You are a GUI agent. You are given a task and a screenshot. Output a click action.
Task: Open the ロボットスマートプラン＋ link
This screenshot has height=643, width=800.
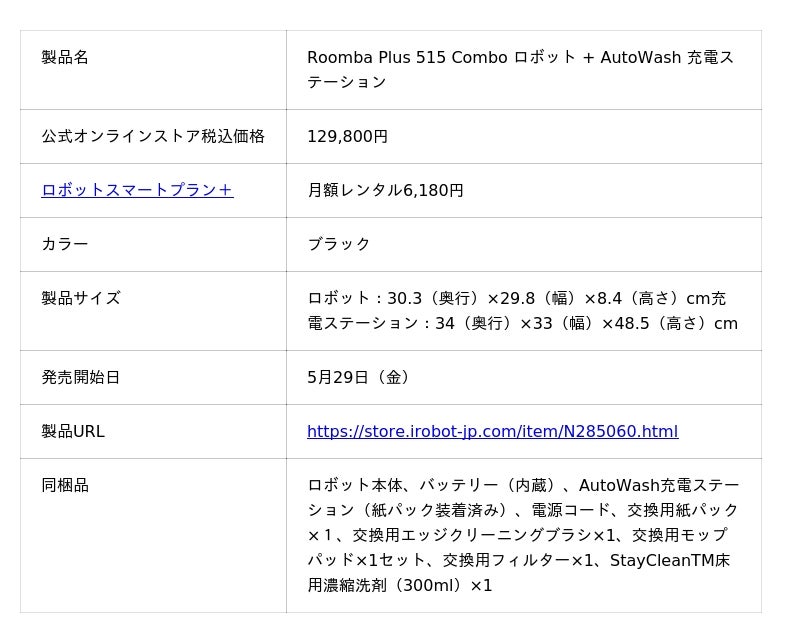tap(137, 190)
